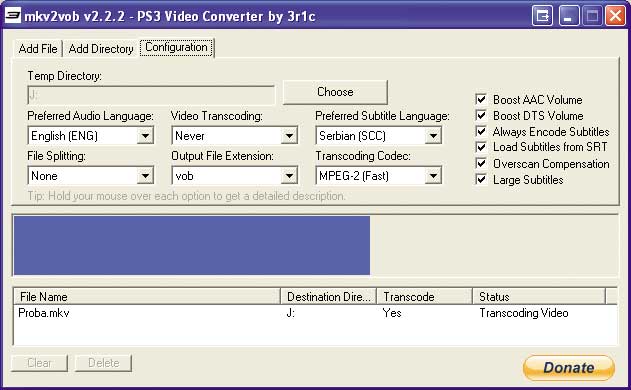This screenshot has height=390, width=631.
Task: Click the 'Yes' transcode cell
Action: click(x=392, y=313)
